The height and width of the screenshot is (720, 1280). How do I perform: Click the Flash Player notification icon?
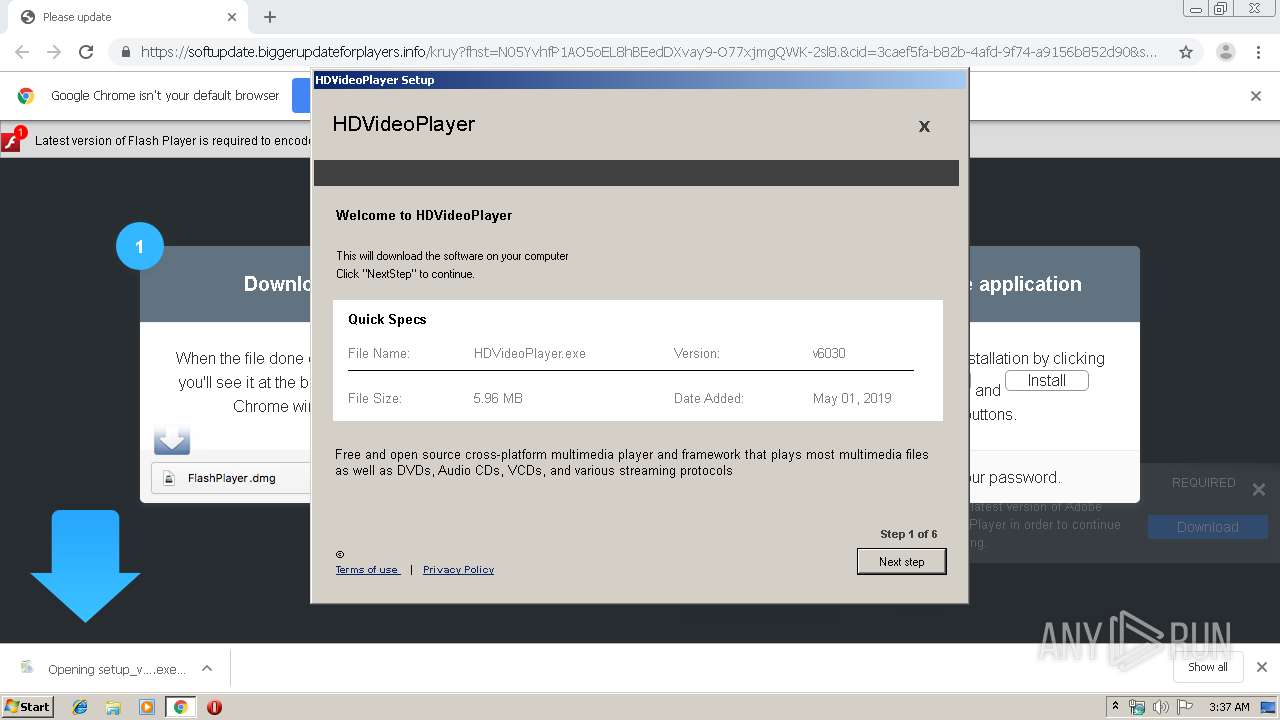point(12,140)
